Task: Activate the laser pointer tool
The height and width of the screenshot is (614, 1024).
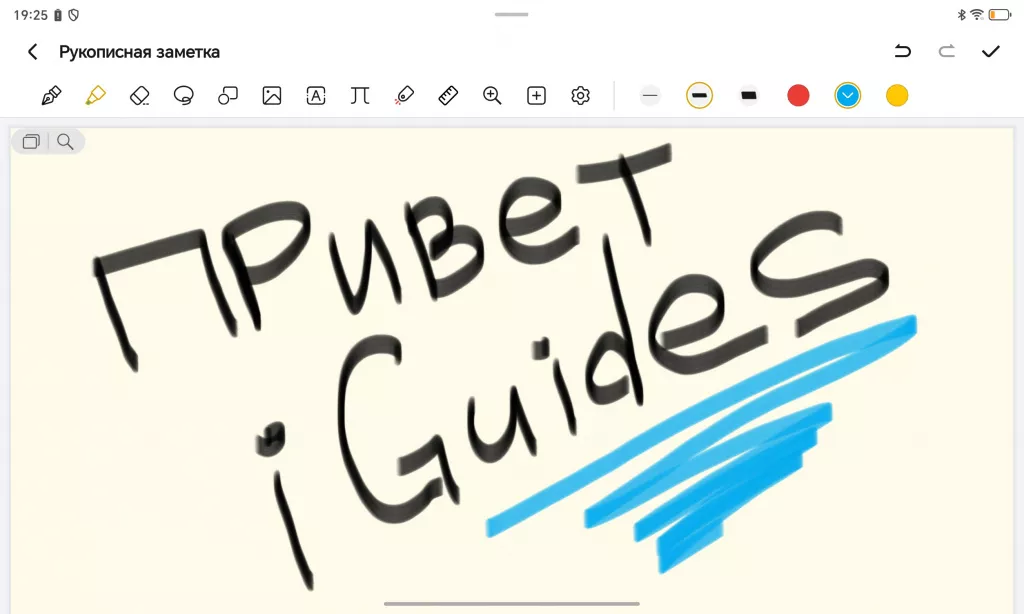Action: 404,95
